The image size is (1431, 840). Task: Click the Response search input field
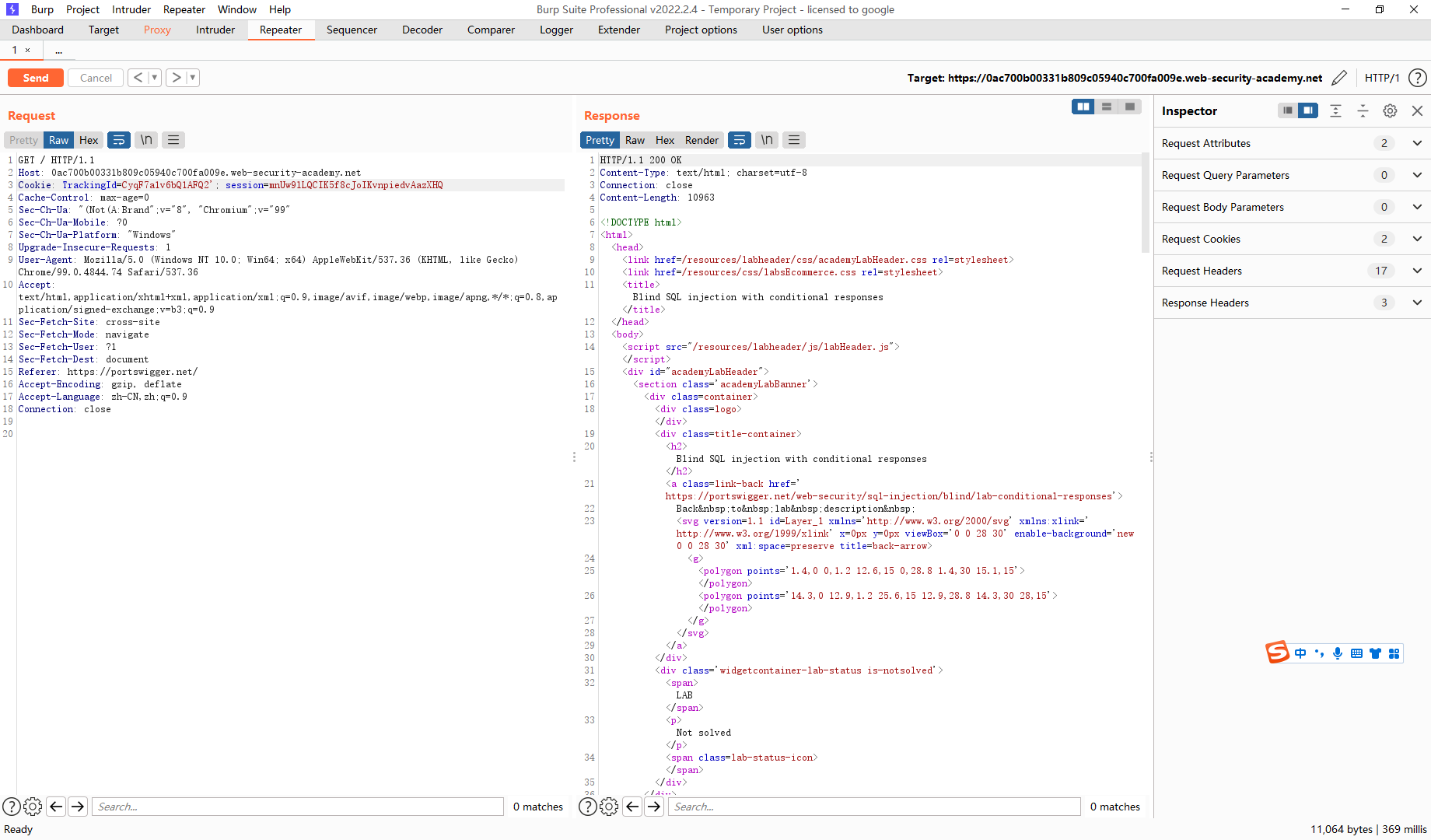[x=875, y=807]
